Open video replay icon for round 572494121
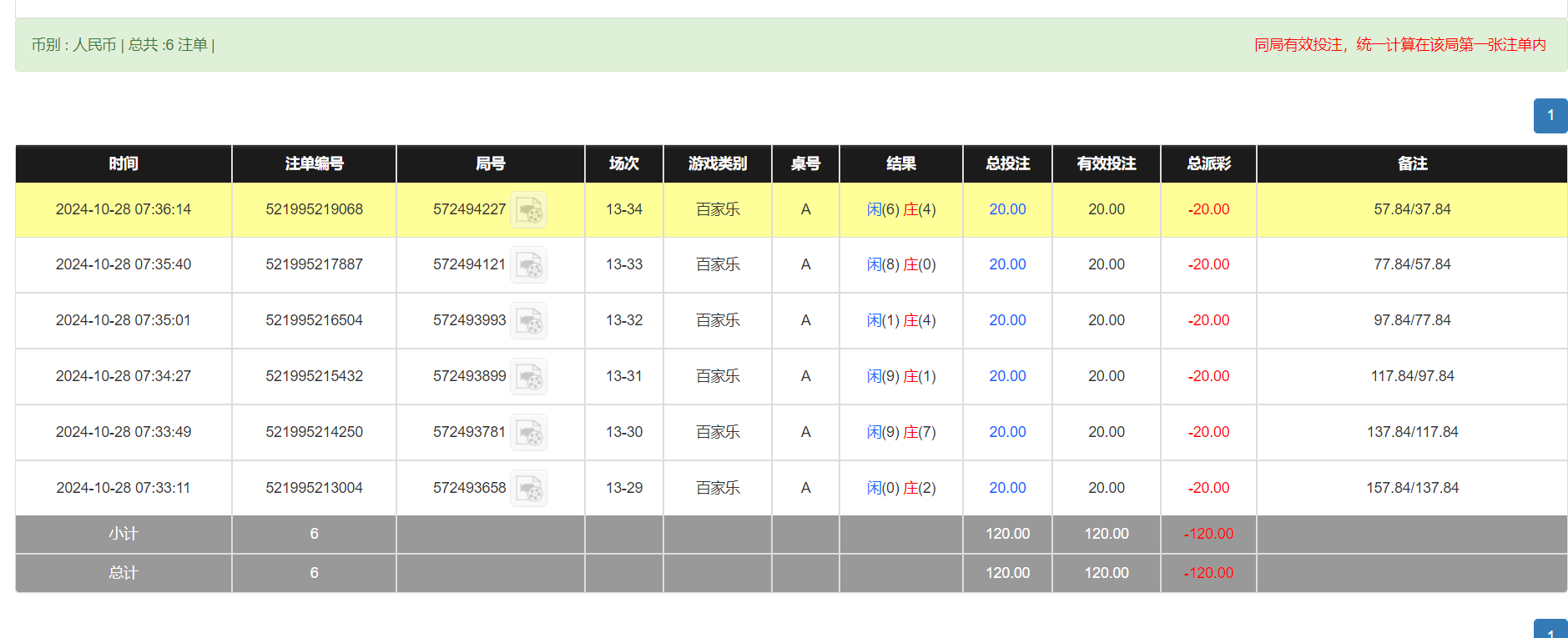Image resolution: width=1568 pixels, height=638 pixels. (x=529, y=265)
